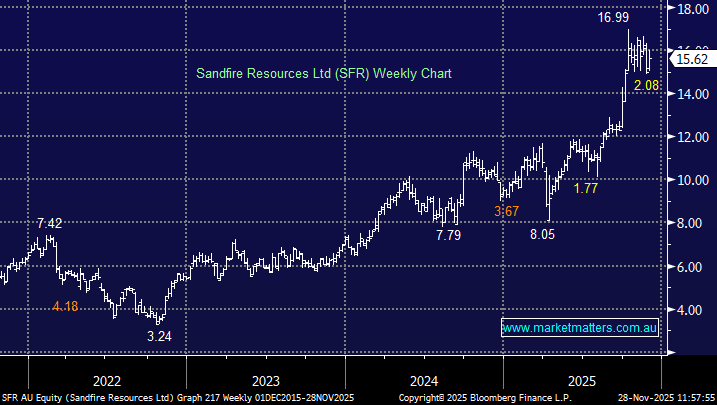
Task: Click the 10.00 price axis value
Action: click(x=692, y=181)
